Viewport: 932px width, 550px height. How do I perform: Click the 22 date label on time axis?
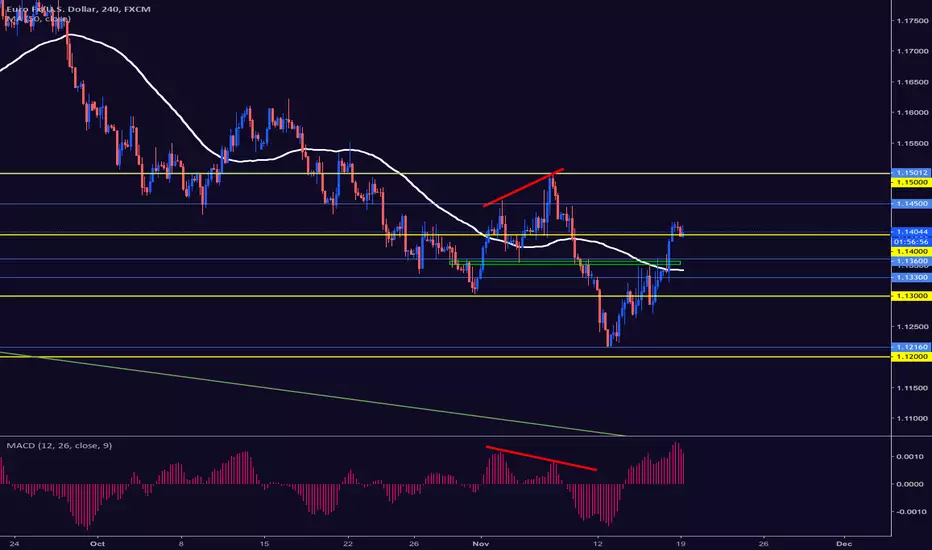tap(348, 543)
